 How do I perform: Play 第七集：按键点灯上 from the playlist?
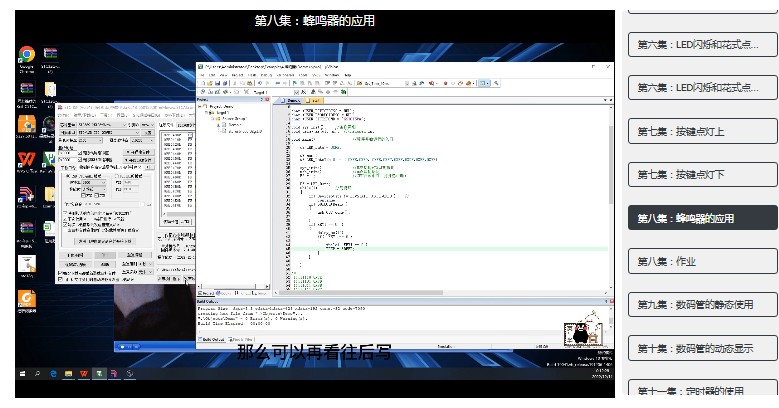tap(702, 131)
